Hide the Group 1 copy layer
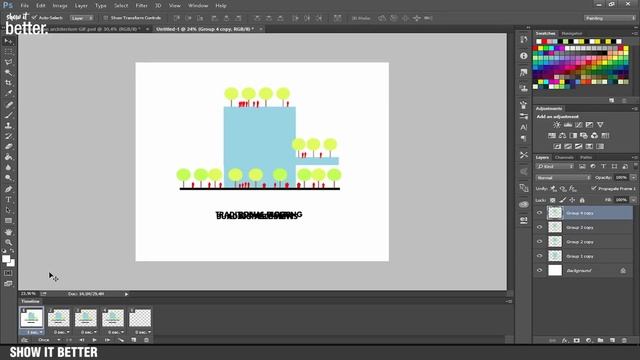The width and height of the screenshot is (640, 360). [540, 256]
